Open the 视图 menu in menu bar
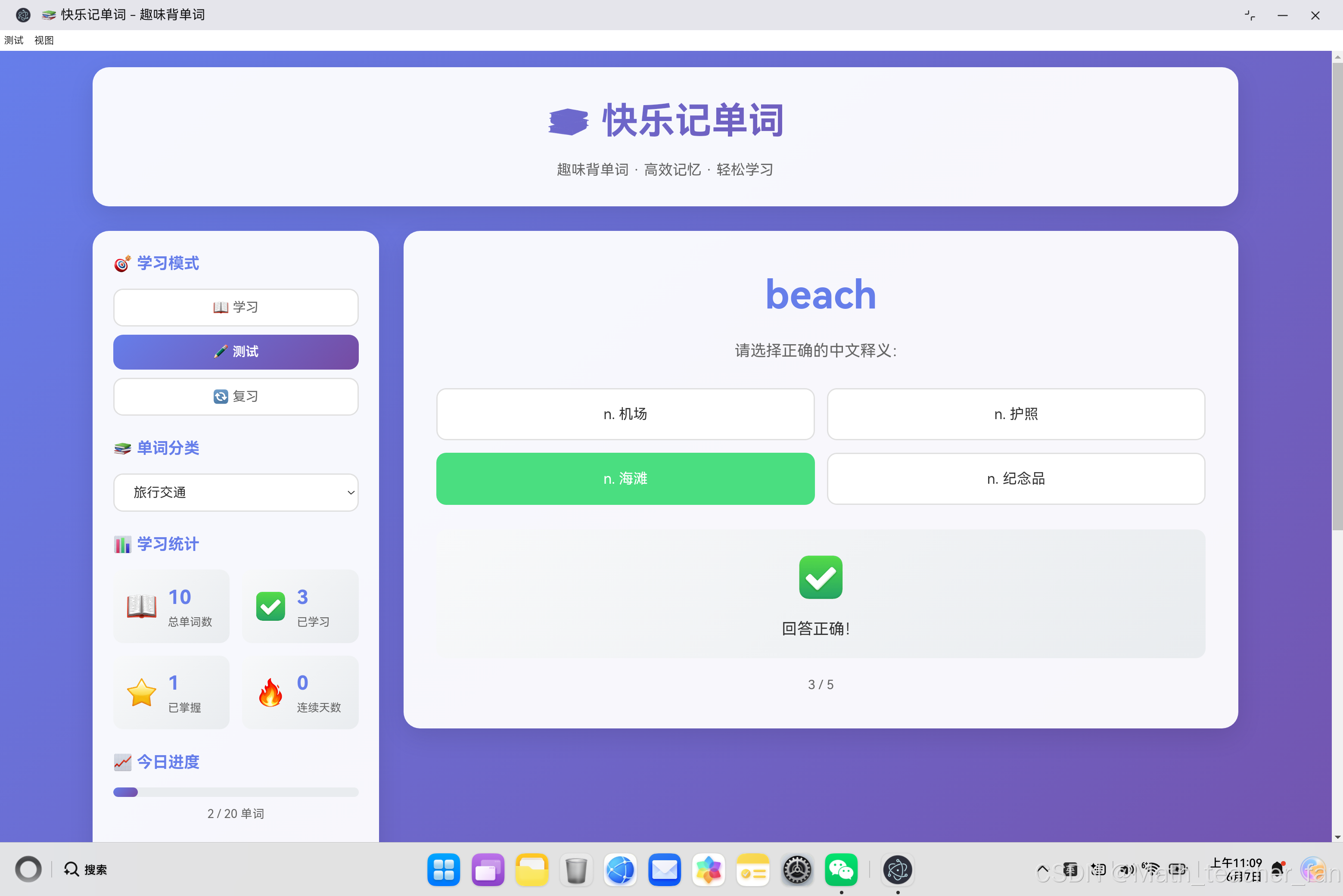 [44, 40]
